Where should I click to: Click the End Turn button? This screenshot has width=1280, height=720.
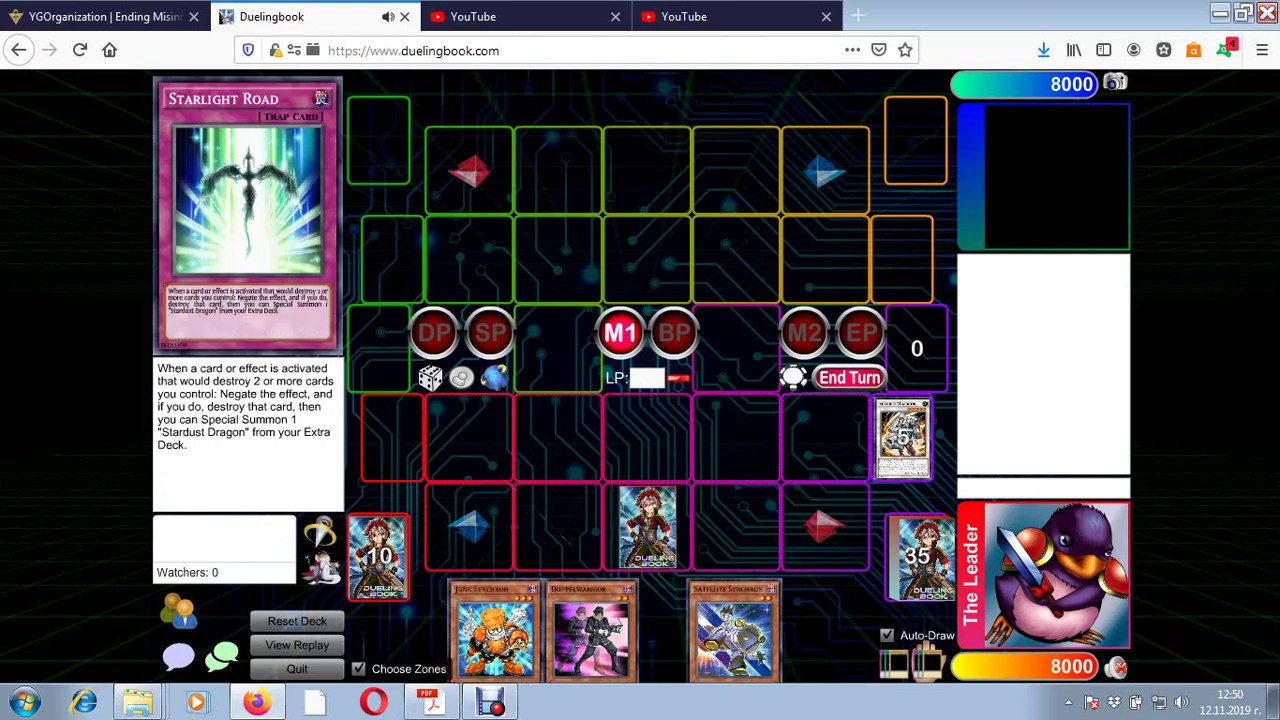coord(849,378)
